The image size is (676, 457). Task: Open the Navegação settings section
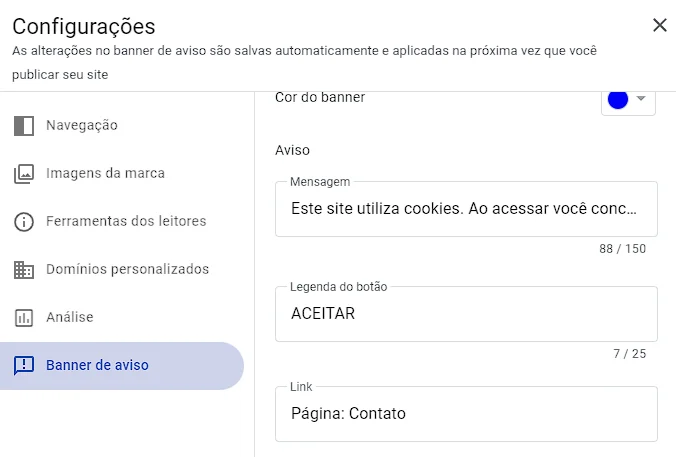tap(82, 125)
